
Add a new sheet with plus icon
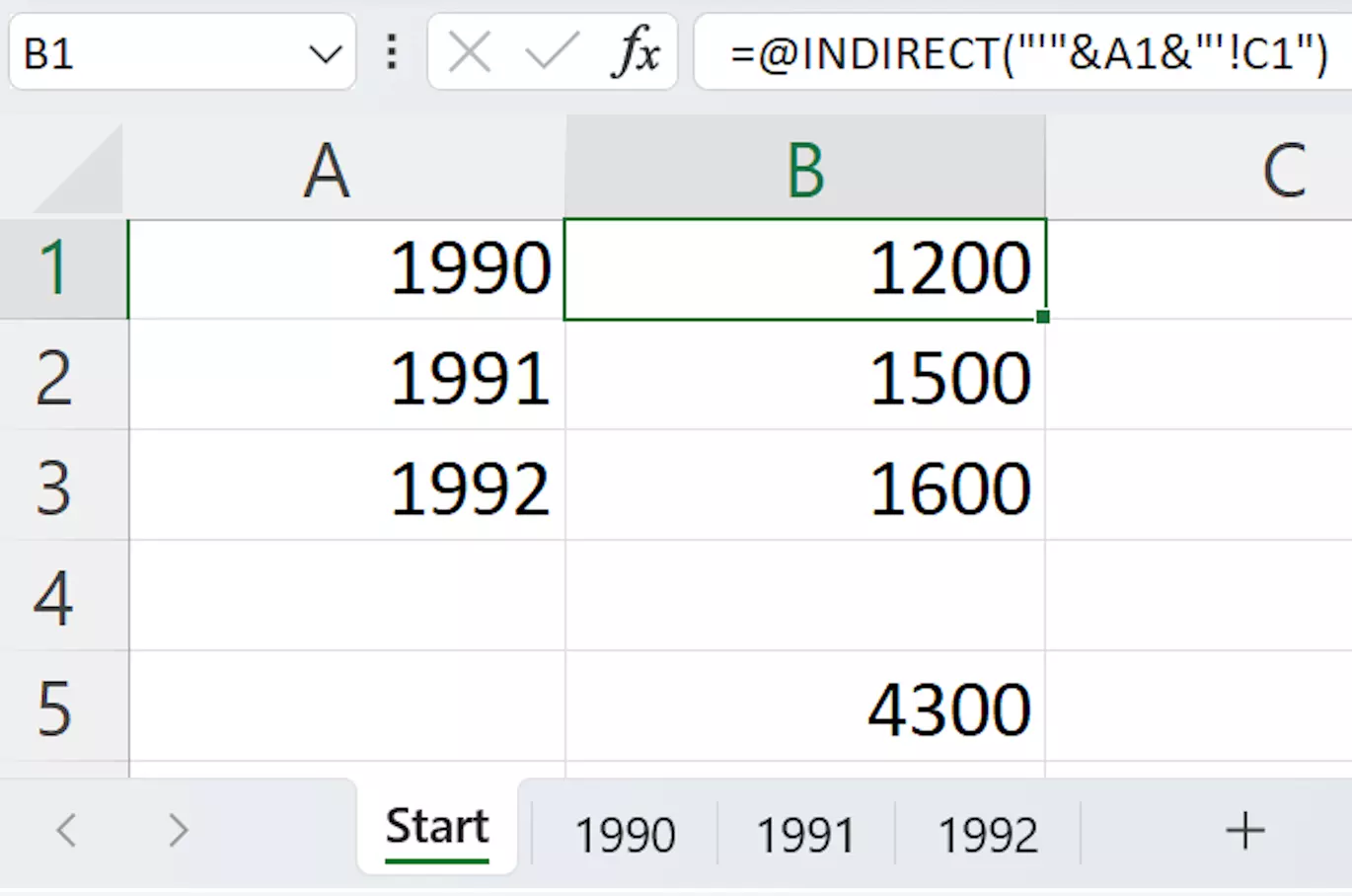1244,830
